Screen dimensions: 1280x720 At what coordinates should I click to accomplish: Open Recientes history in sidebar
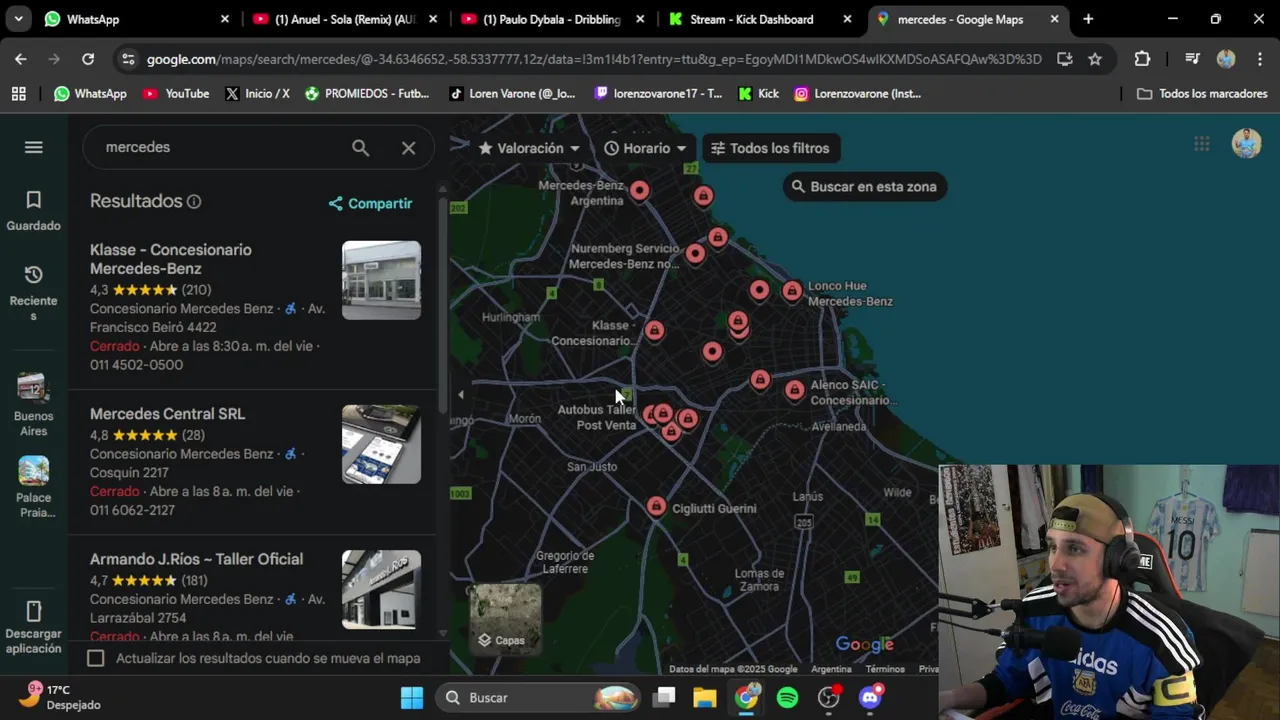pyautogui.click(x=33, y=293)
